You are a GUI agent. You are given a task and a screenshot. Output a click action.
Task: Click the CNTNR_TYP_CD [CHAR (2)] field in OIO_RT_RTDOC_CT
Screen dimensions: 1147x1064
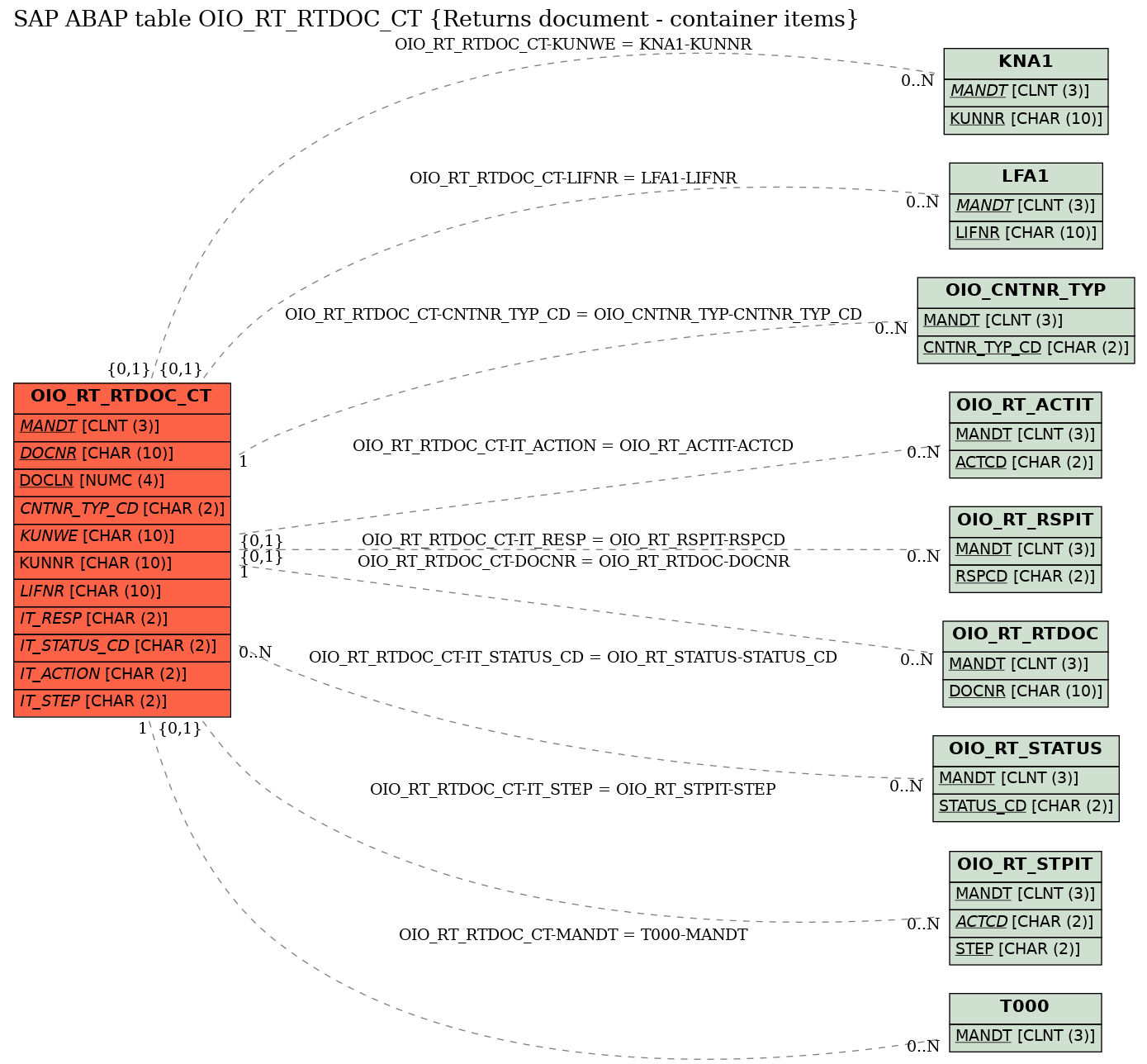[122, 509]
